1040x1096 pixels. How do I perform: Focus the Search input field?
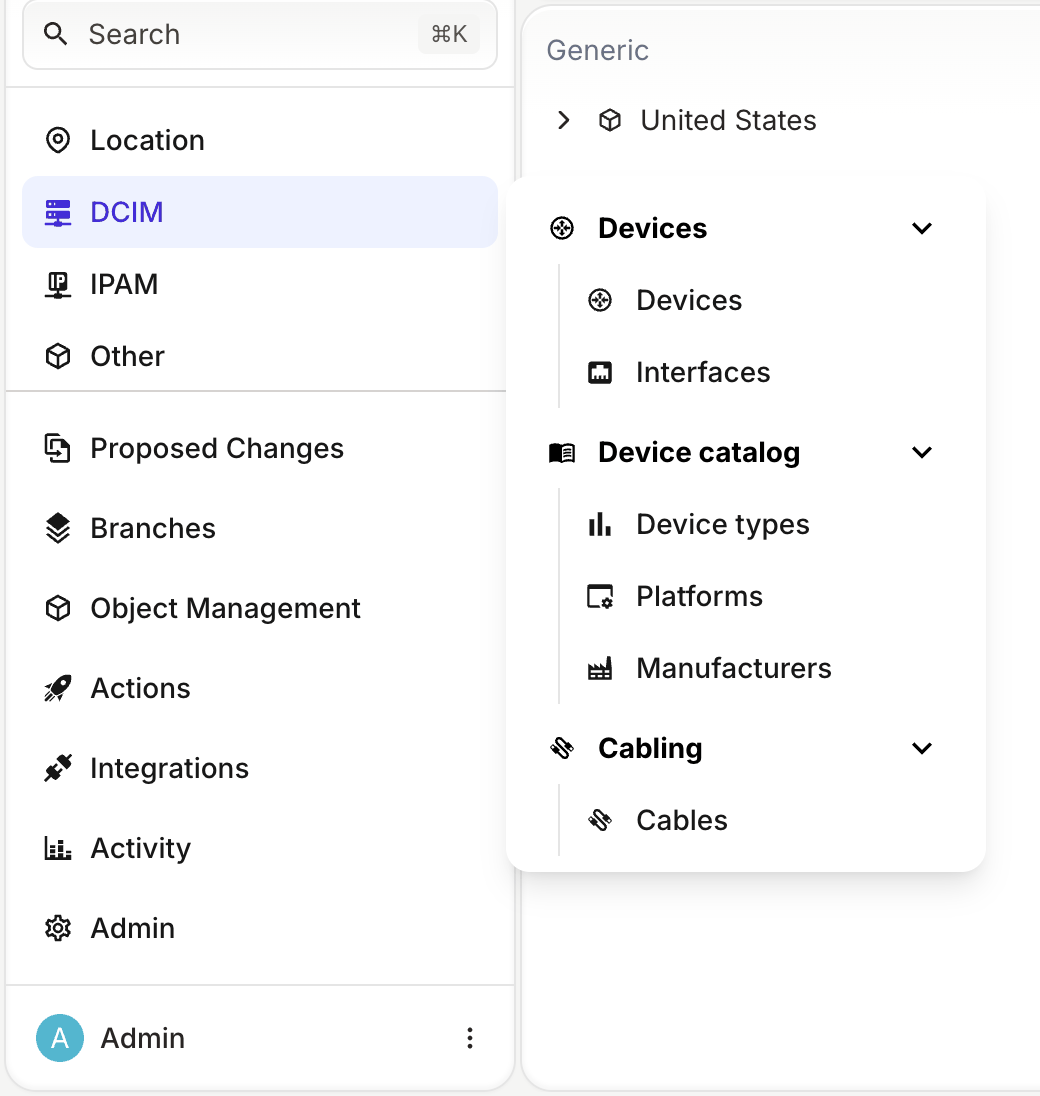click(x=260, y=34)
